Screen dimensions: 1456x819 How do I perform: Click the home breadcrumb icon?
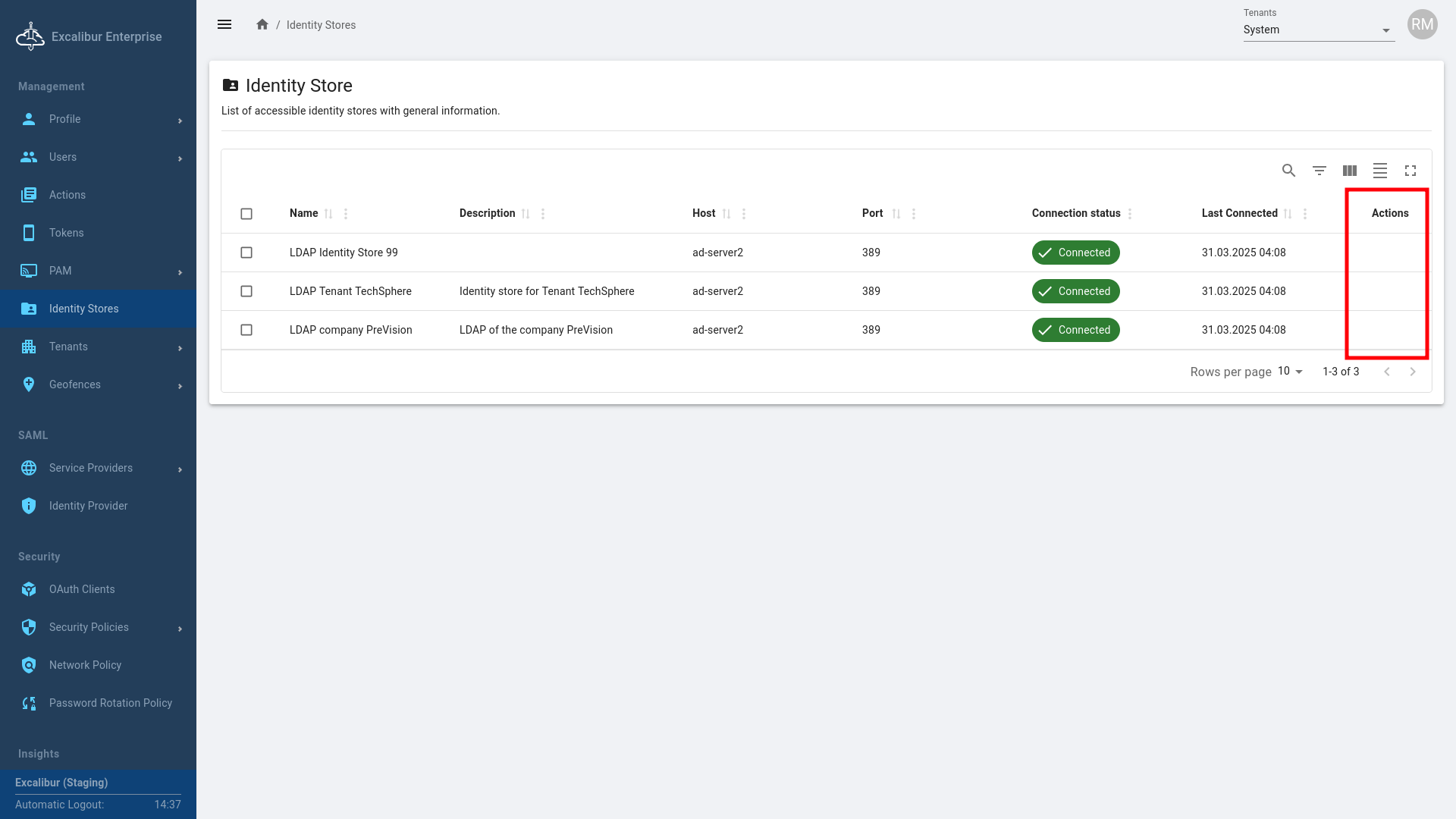click(x=262, y=25)
